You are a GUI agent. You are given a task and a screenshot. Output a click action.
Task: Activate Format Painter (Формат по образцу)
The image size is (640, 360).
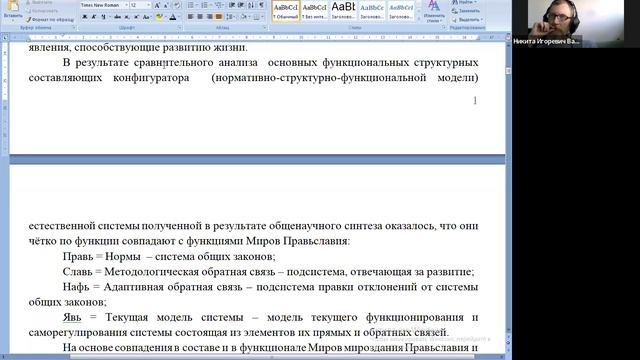[x=50, y=20]
